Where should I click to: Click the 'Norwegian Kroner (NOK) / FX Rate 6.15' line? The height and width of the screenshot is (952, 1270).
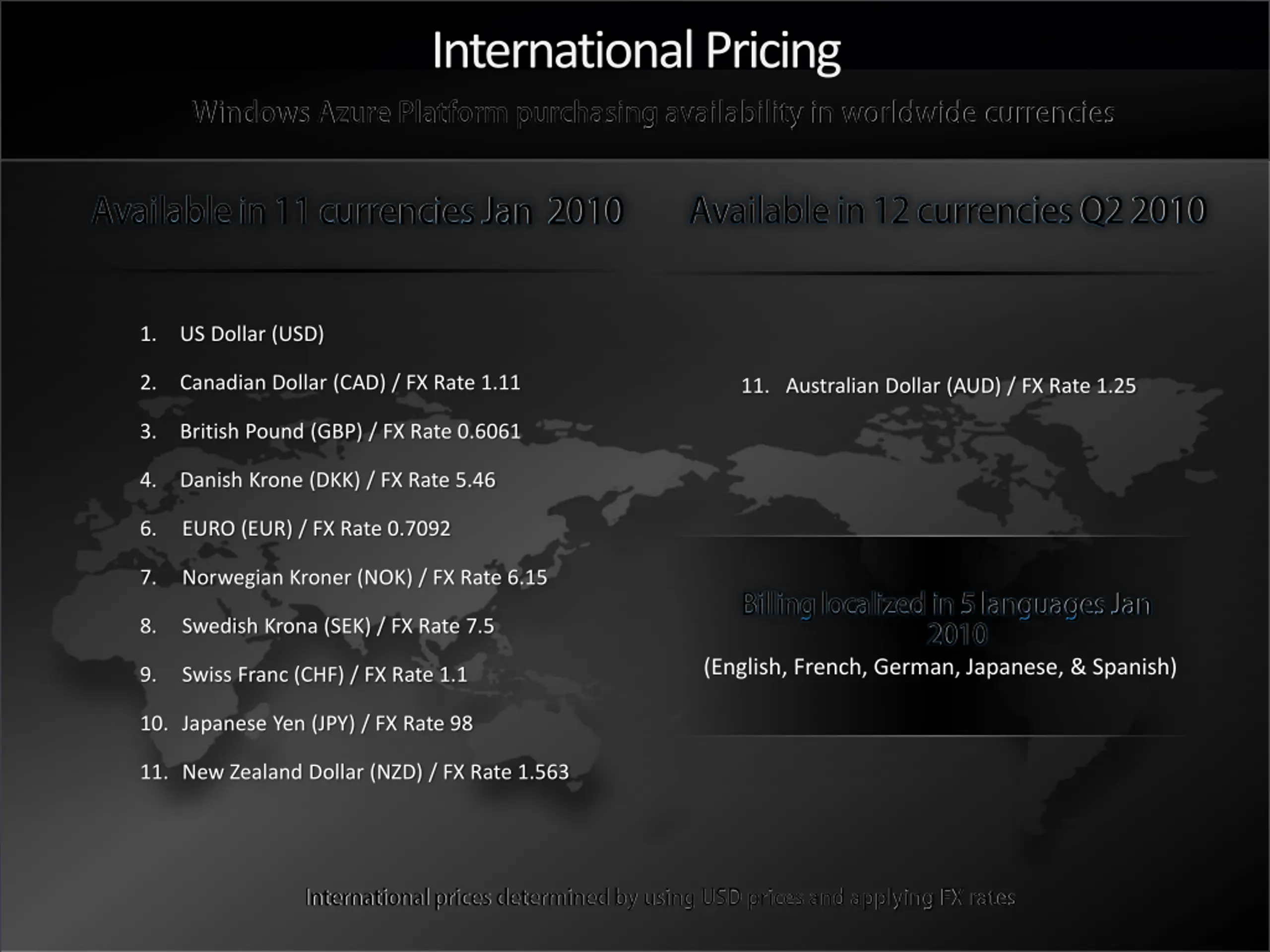[x=343, y=577]
